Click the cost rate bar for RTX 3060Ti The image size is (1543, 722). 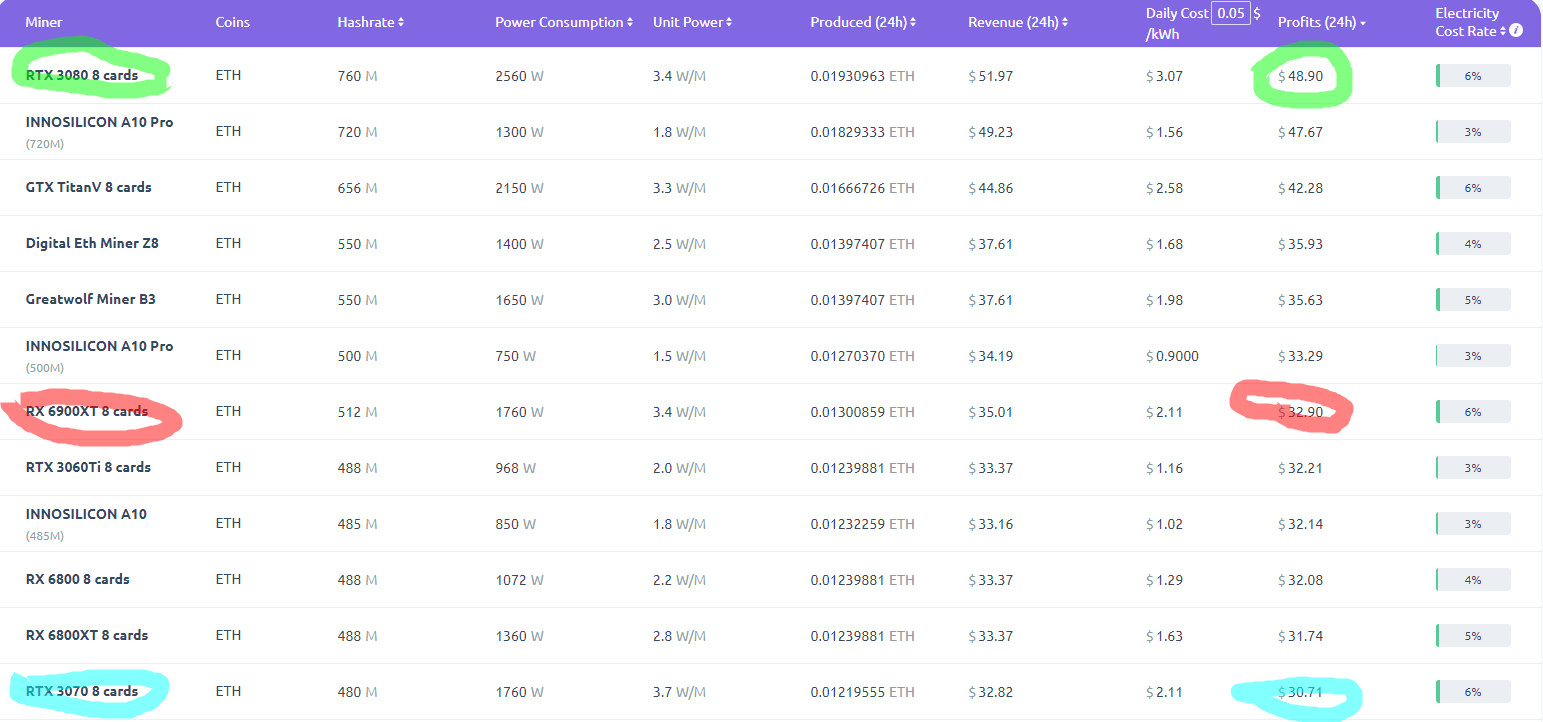point(1472,468)
